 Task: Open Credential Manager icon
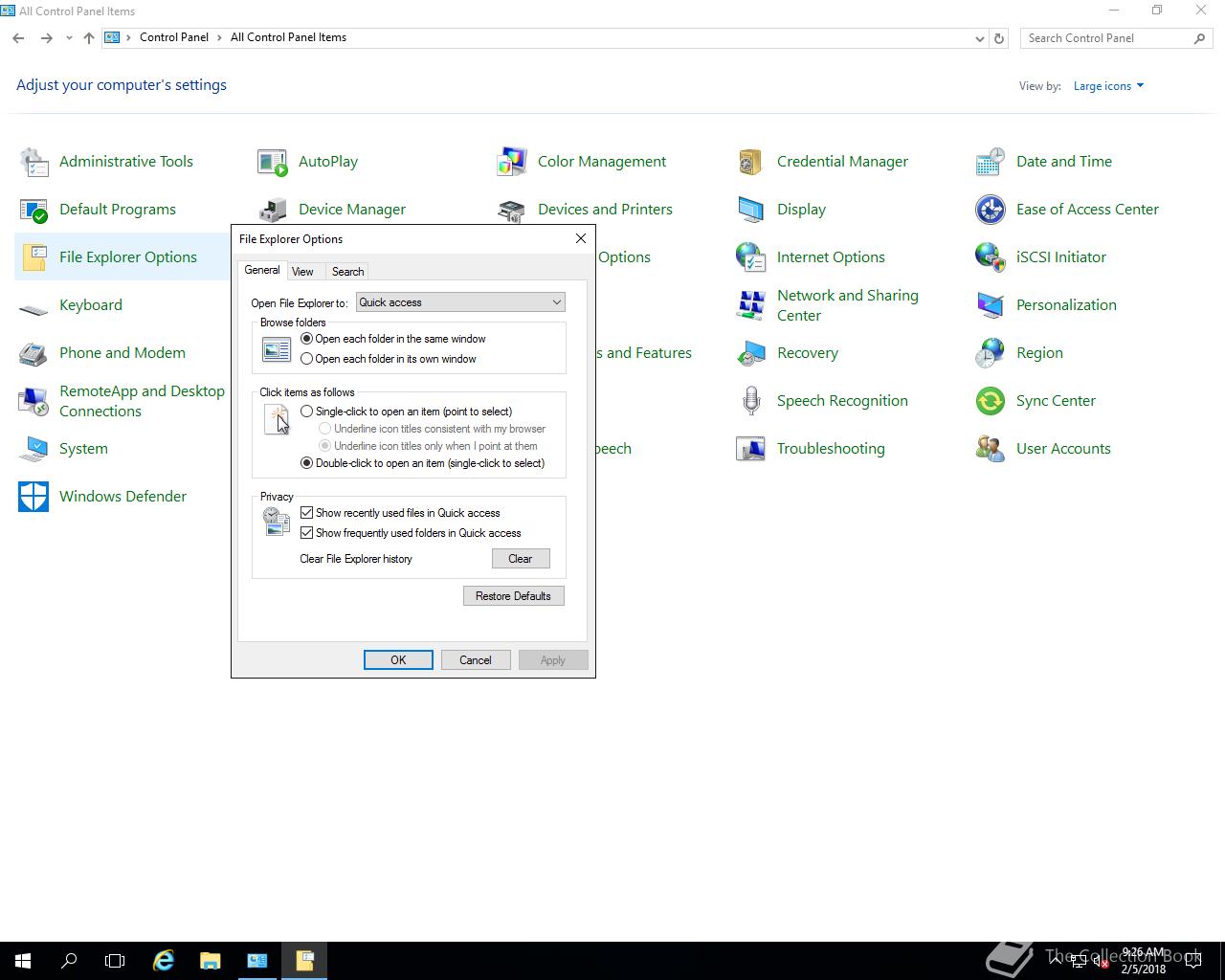(x=751, y=162)
